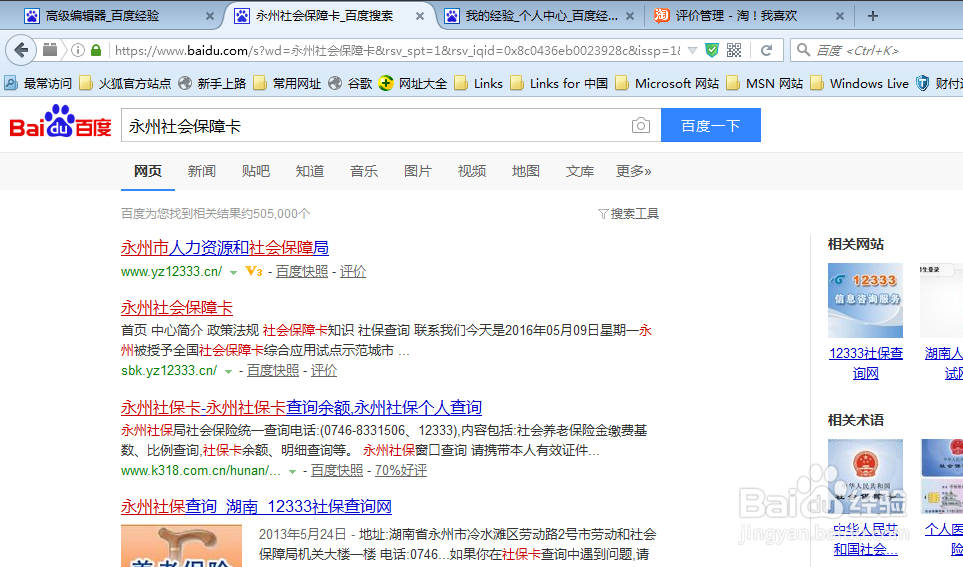The width and height of the screenshot is (963, 567).
Task: Click the V3 credibility badge
Action: (x=254, y=271)
